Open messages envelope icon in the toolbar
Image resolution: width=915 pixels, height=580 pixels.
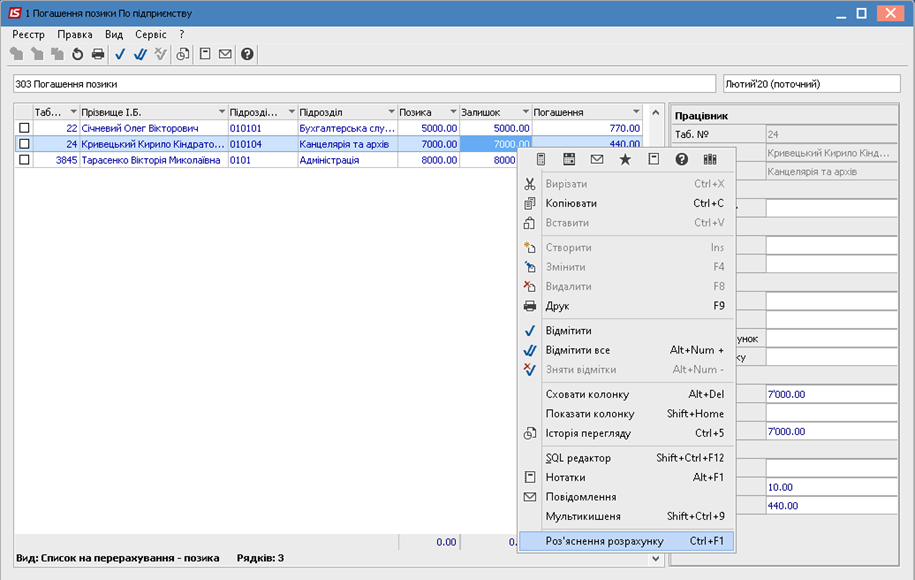(225, 54)
